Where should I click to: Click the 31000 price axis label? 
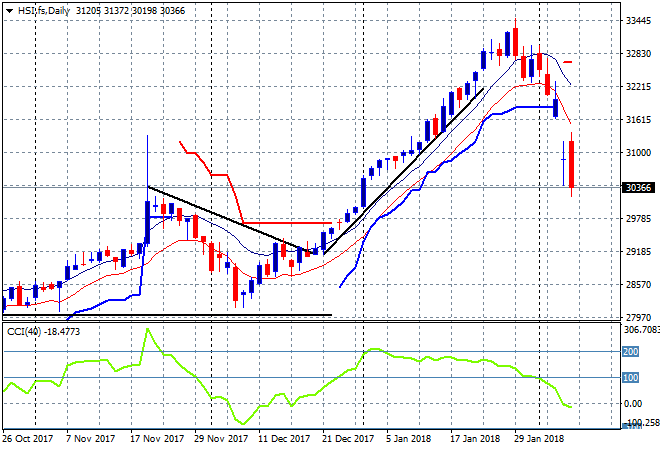click(637, 153)
